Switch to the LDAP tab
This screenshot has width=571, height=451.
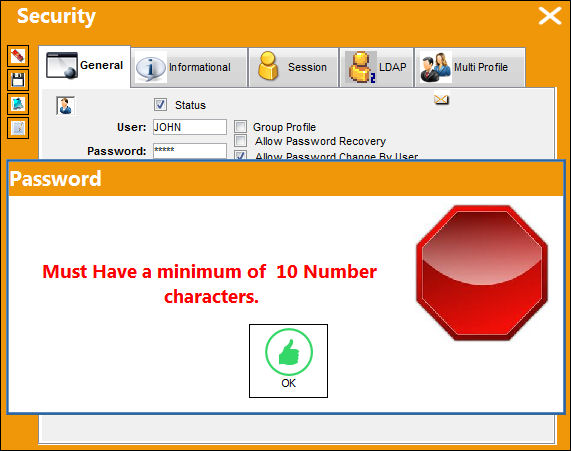(377, 67)
